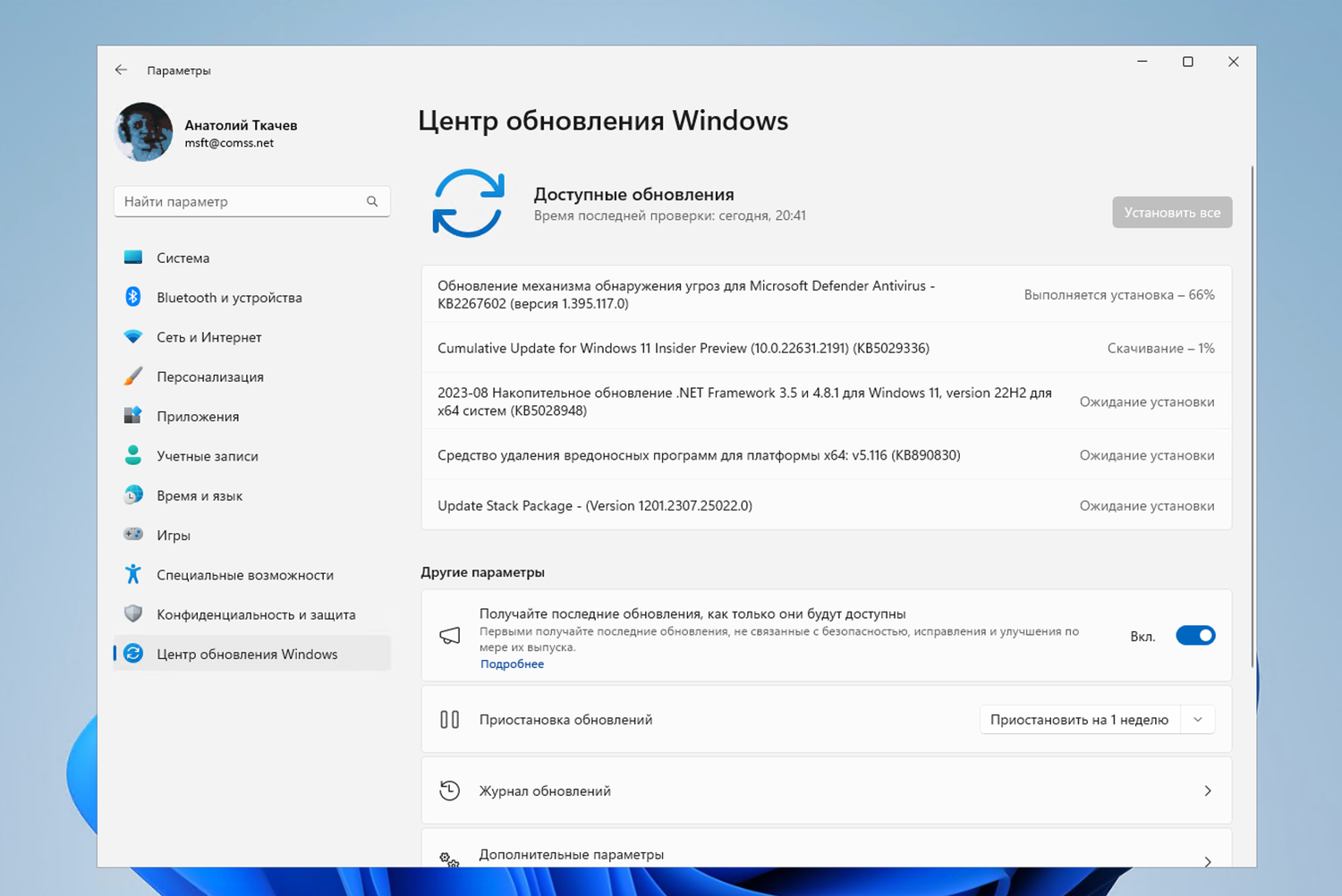Select Персонализация in the sidebar

(x=252, y=376)
